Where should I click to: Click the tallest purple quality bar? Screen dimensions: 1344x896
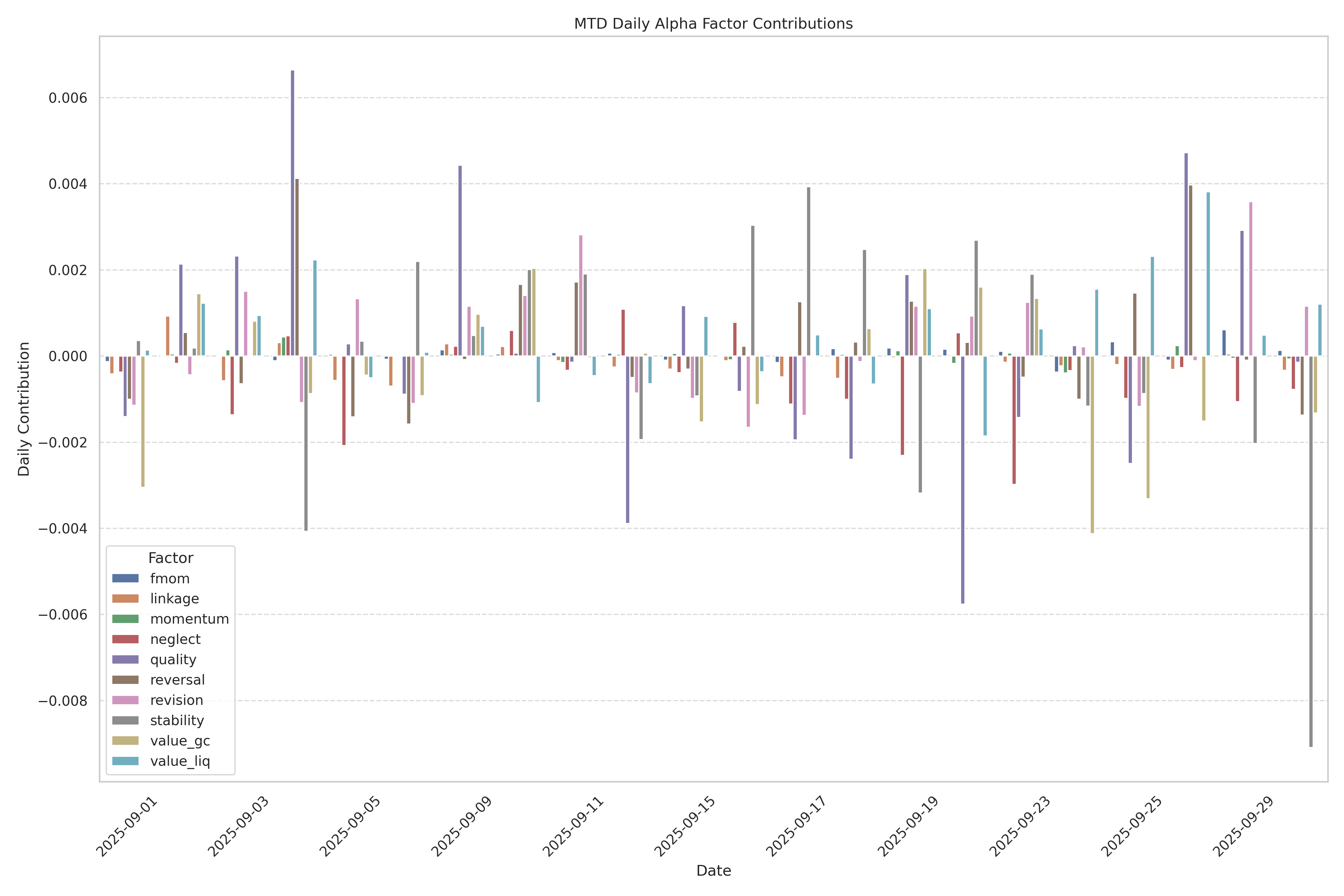[293, 213]
